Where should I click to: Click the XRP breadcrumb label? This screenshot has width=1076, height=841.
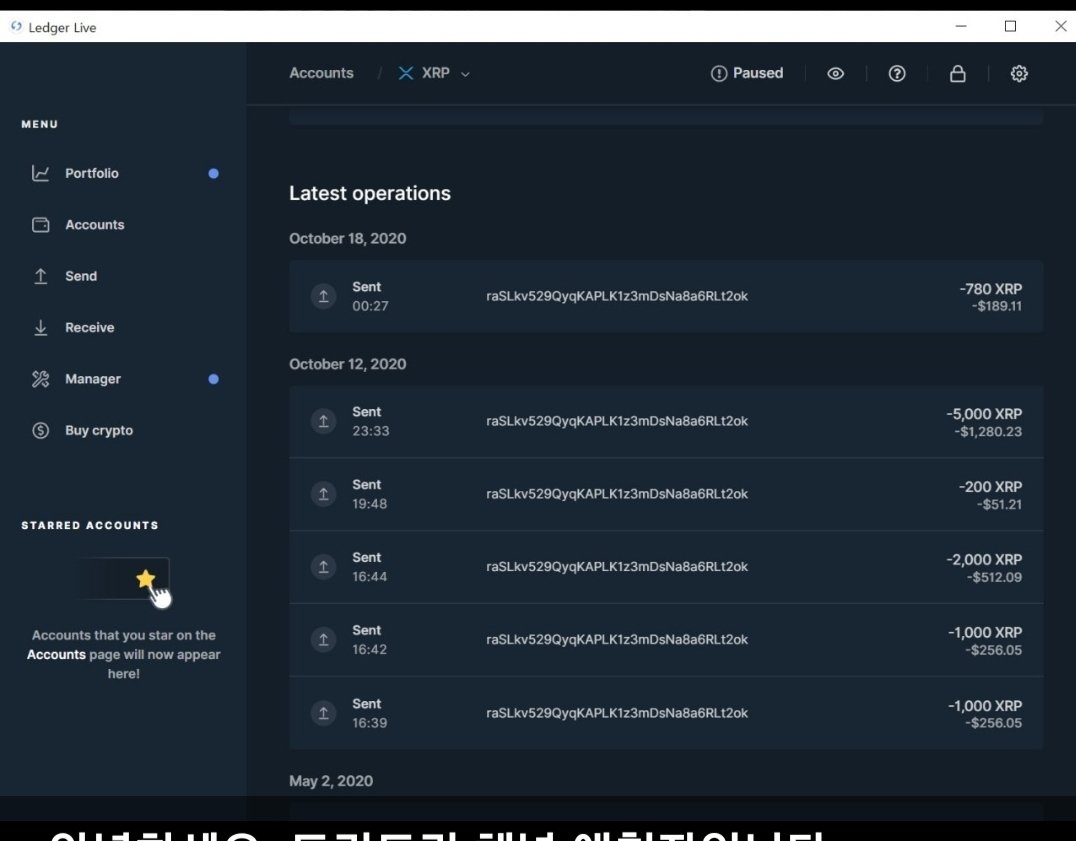[x=436, y=73]
